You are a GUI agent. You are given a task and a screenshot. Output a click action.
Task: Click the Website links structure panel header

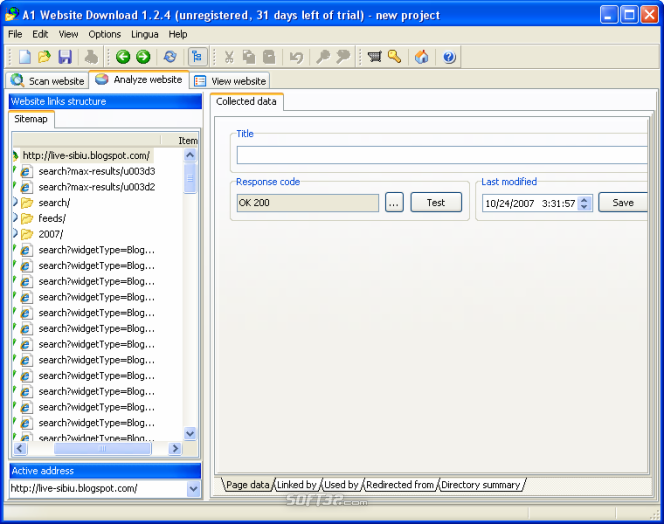tap(105, 102)
